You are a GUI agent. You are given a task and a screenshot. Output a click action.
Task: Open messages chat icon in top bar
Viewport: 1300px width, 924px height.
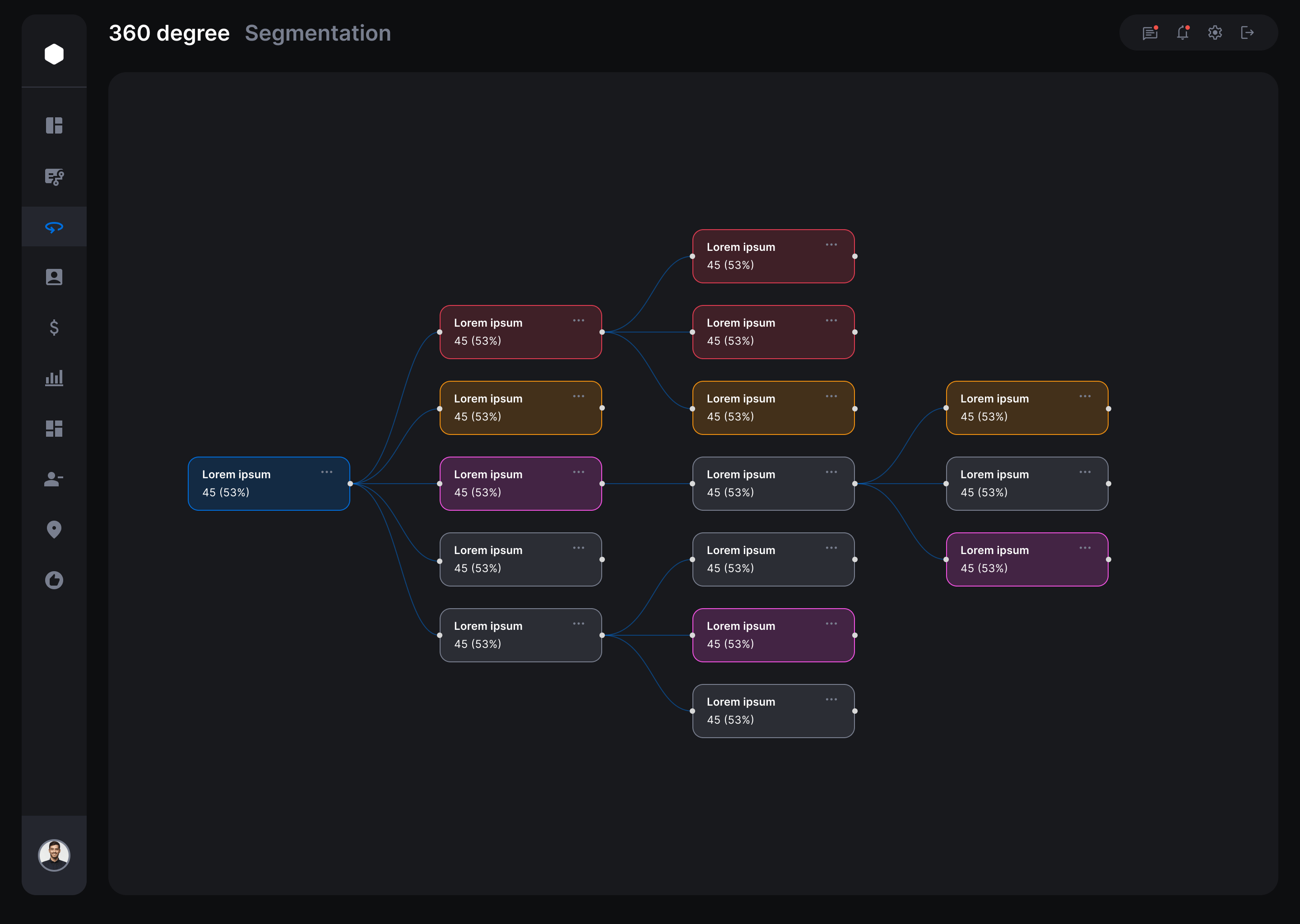pos(1150,32)
